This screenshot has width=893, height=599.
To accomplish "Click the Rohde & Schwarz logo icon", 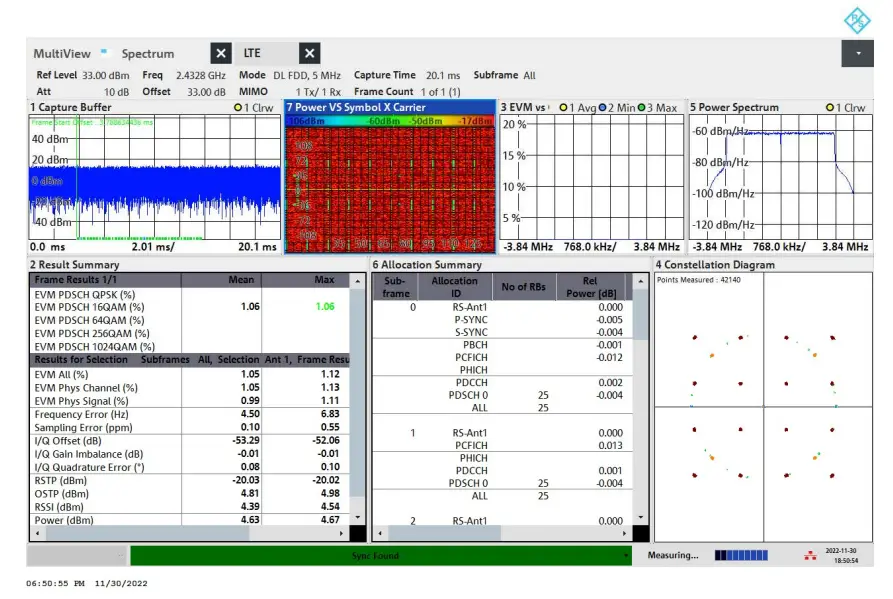I will 857,20.
